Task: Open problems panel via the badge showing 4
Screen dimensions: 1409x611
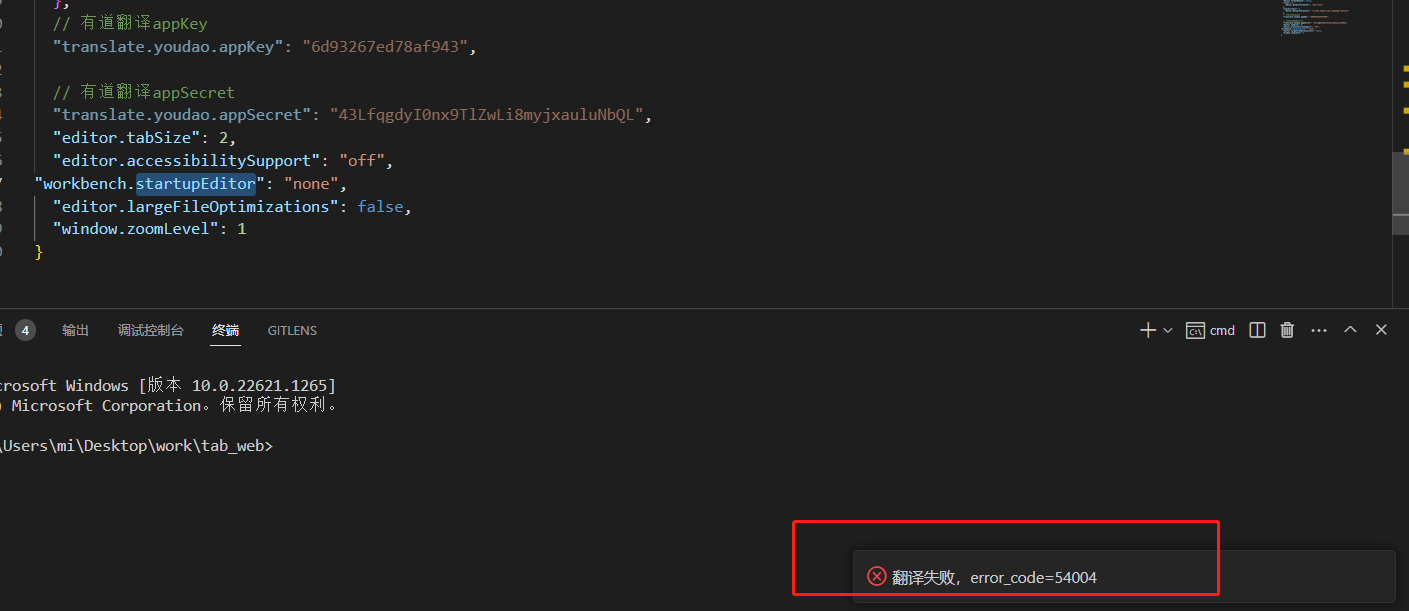Action: coord(25,329)
